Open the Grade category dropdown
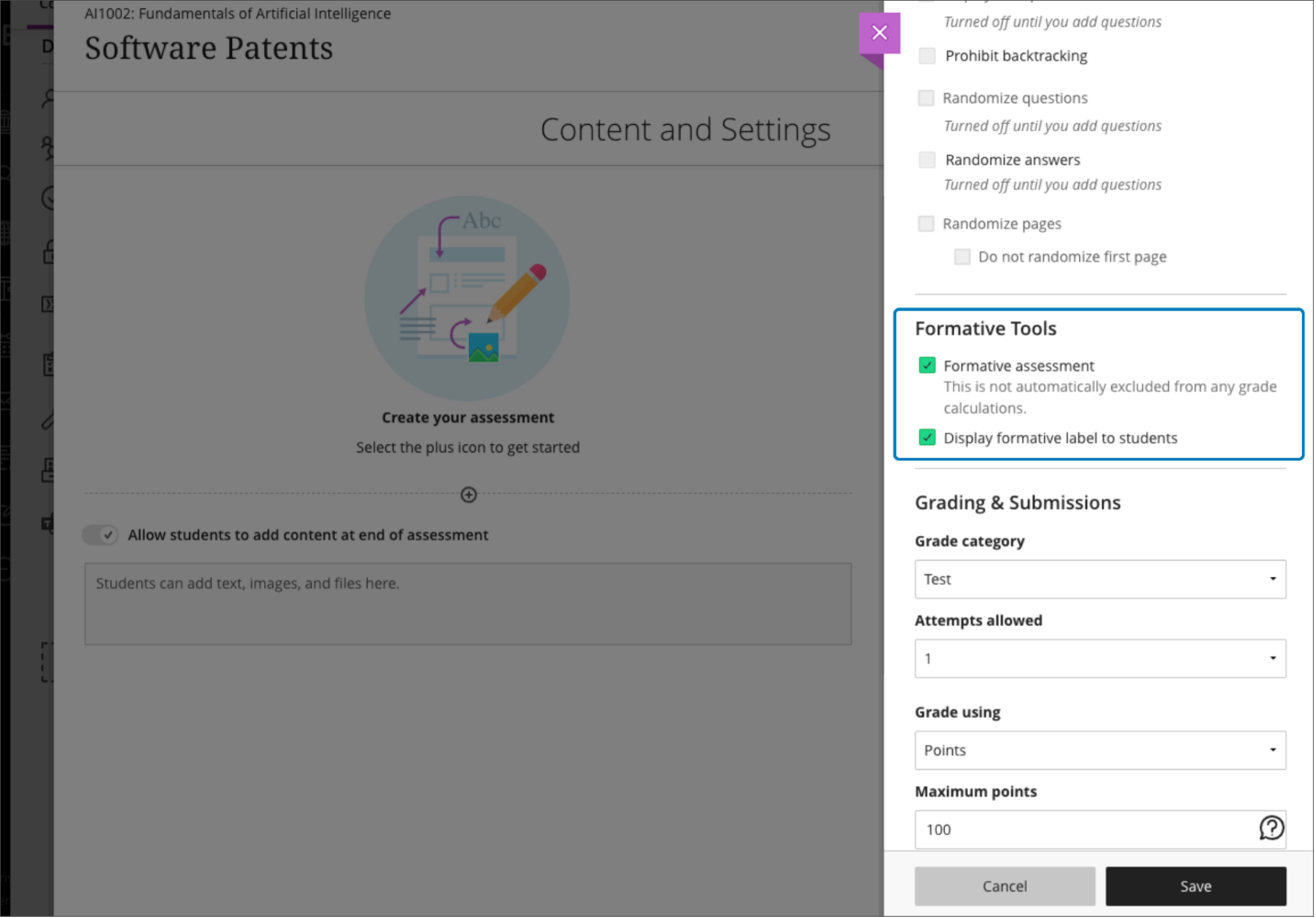 pyautogui.click(x=1099, y=579)
